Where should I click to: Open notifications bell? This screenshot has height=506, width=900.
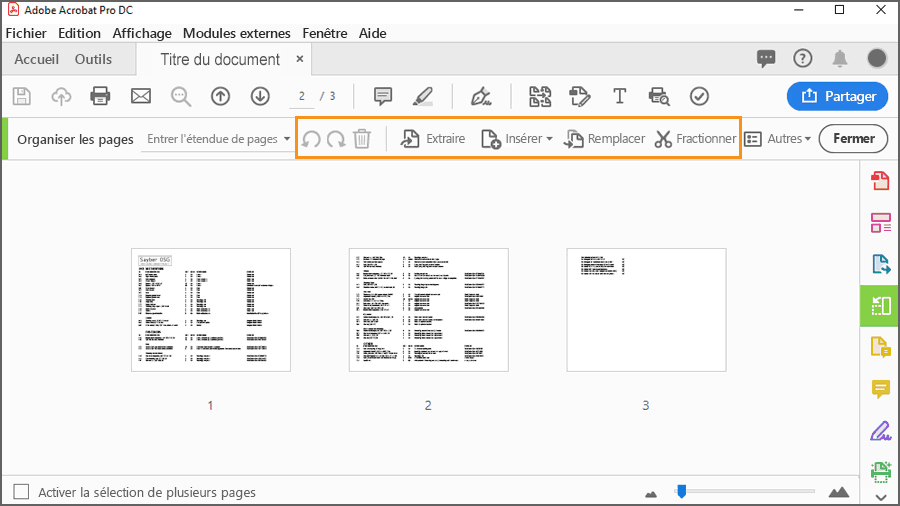click(840, 59)
